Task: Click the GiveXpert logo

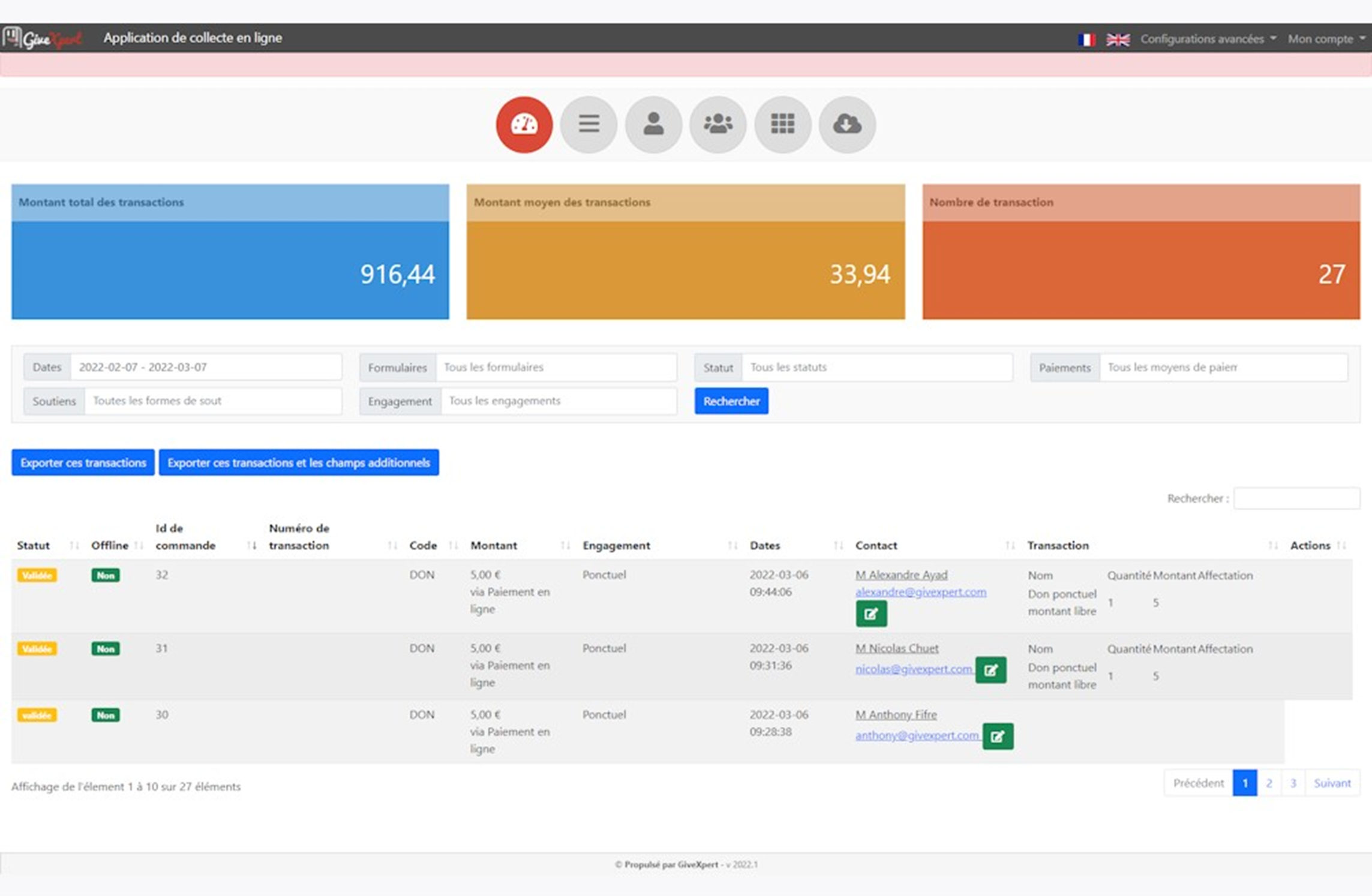Action: click(x=42, y=38)
